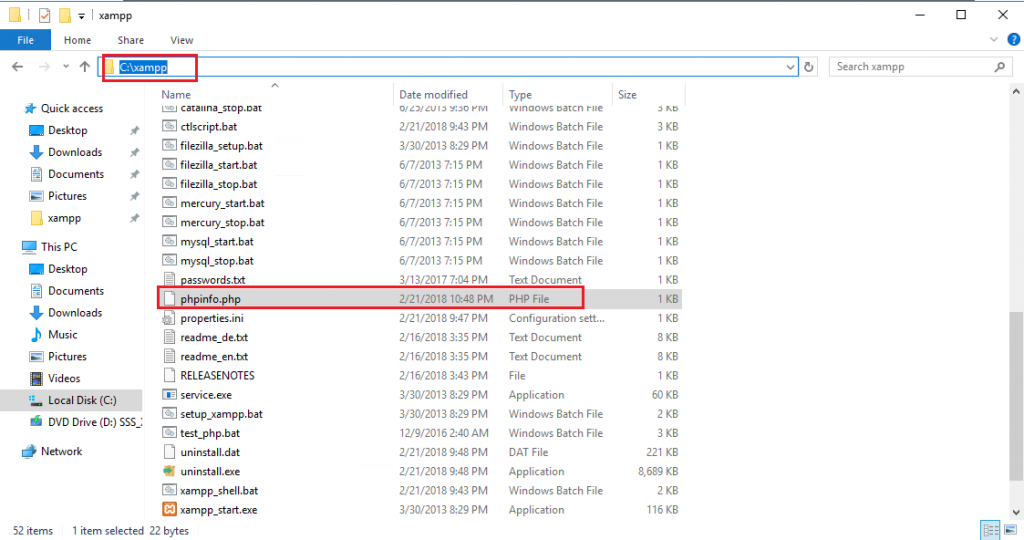
Task: Select the mysql_stop.bat file
Action: tap(217, 261)
